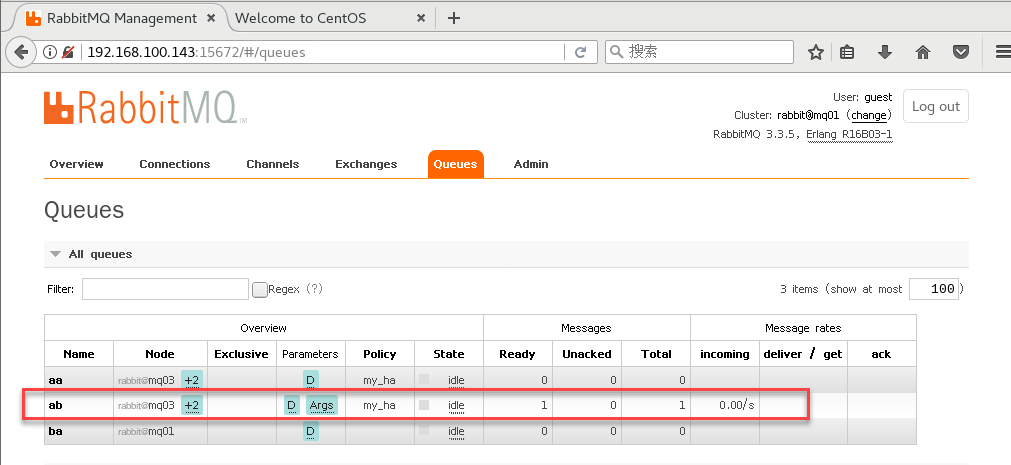The width and height of the screenshot is (1011, 465).
Task: Reload the page with refresh icon
Action: pyautogui.click(x=580, y=52)
